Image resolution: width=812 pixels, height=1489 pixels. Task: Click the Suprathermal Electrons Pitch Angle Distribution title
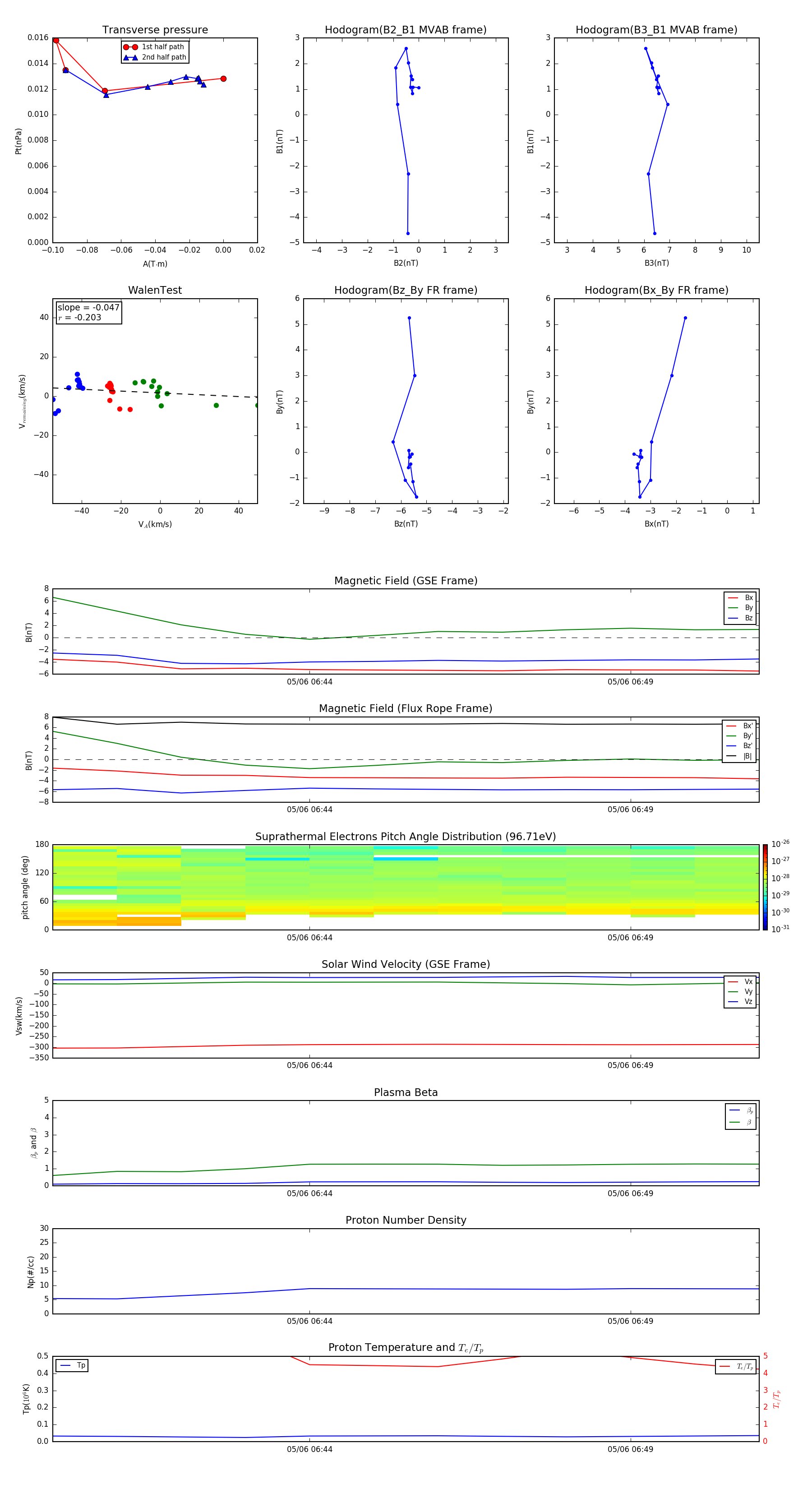pos(406,837)
